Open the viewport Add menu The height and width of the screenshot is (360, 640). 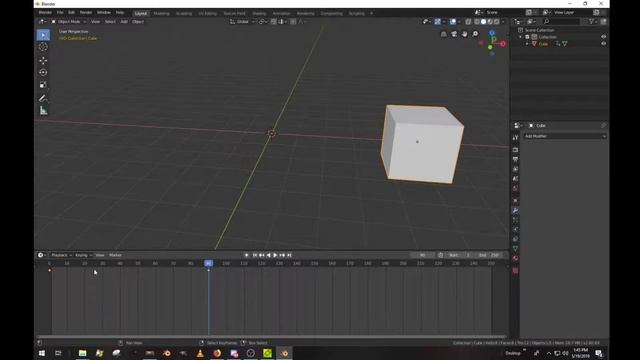point(124,22)
